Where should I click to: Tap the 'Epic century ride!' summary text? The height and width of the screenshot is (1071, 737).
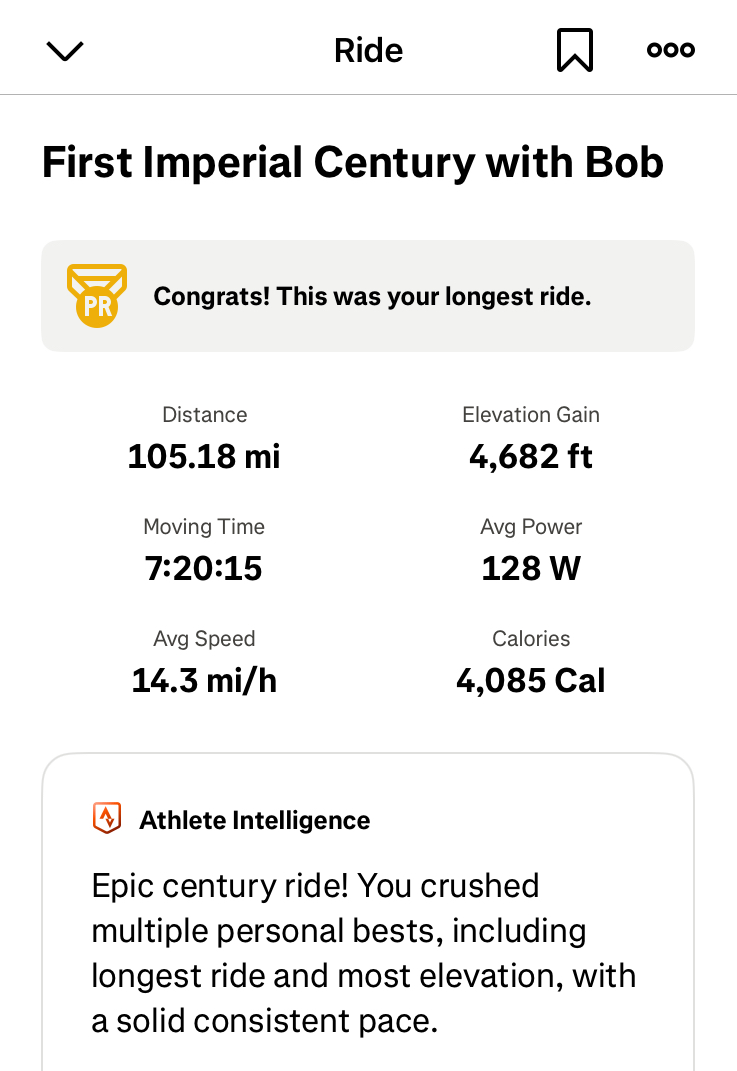[x=364, y=953]
